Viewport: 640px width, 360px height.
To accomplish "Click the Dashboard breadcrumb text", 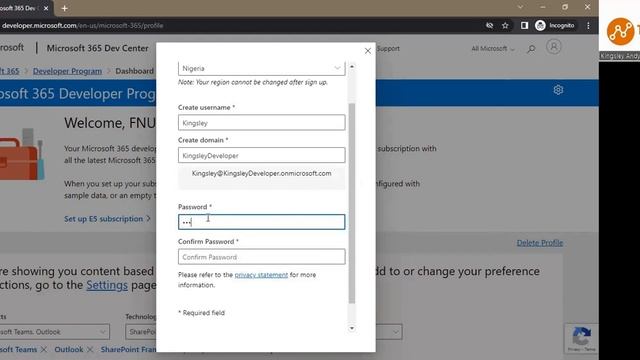I will 134,71.
